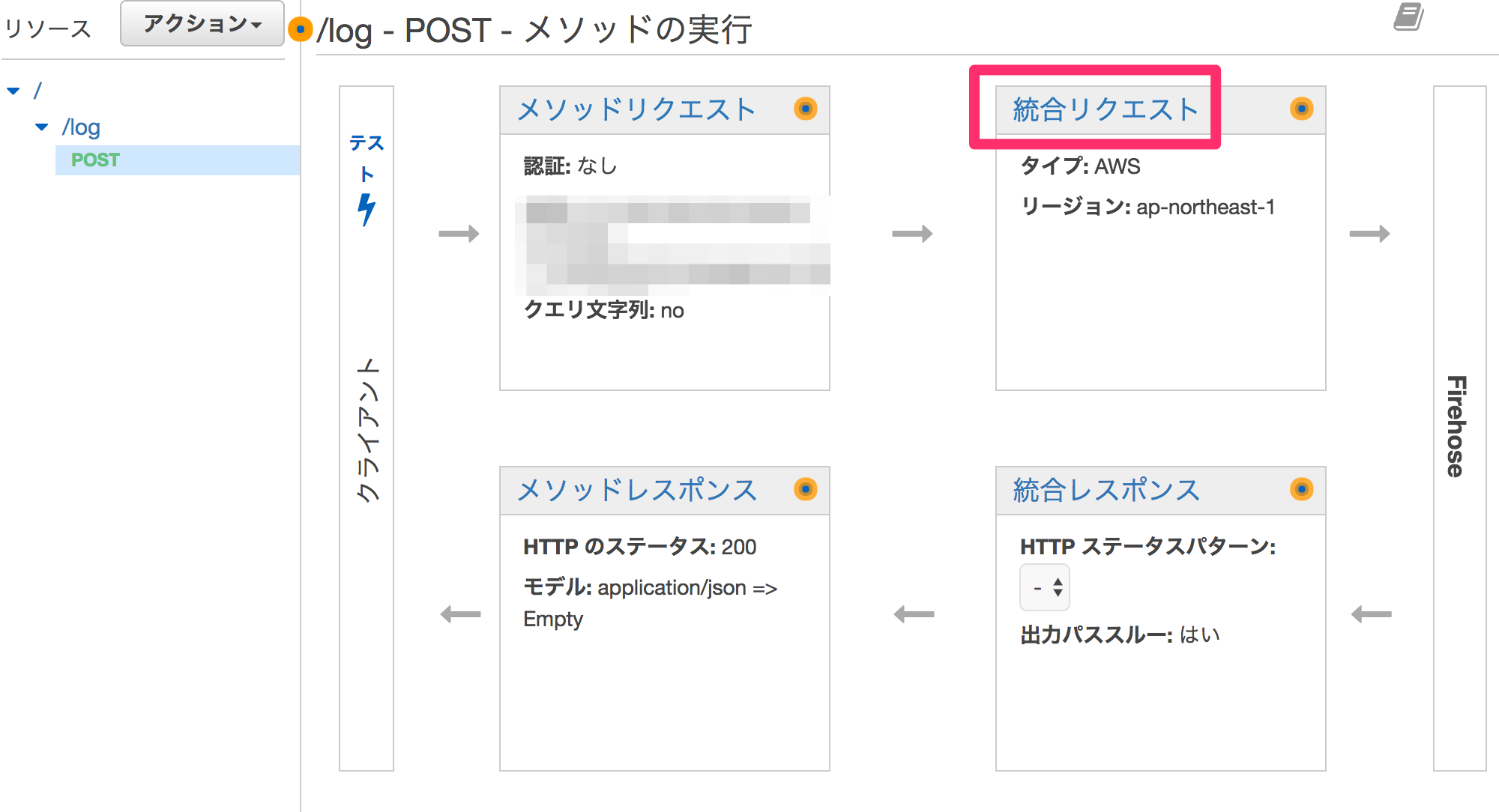1499x812 pixels.
Task: Click the documentation book icon
Action: pos(1408,16)
